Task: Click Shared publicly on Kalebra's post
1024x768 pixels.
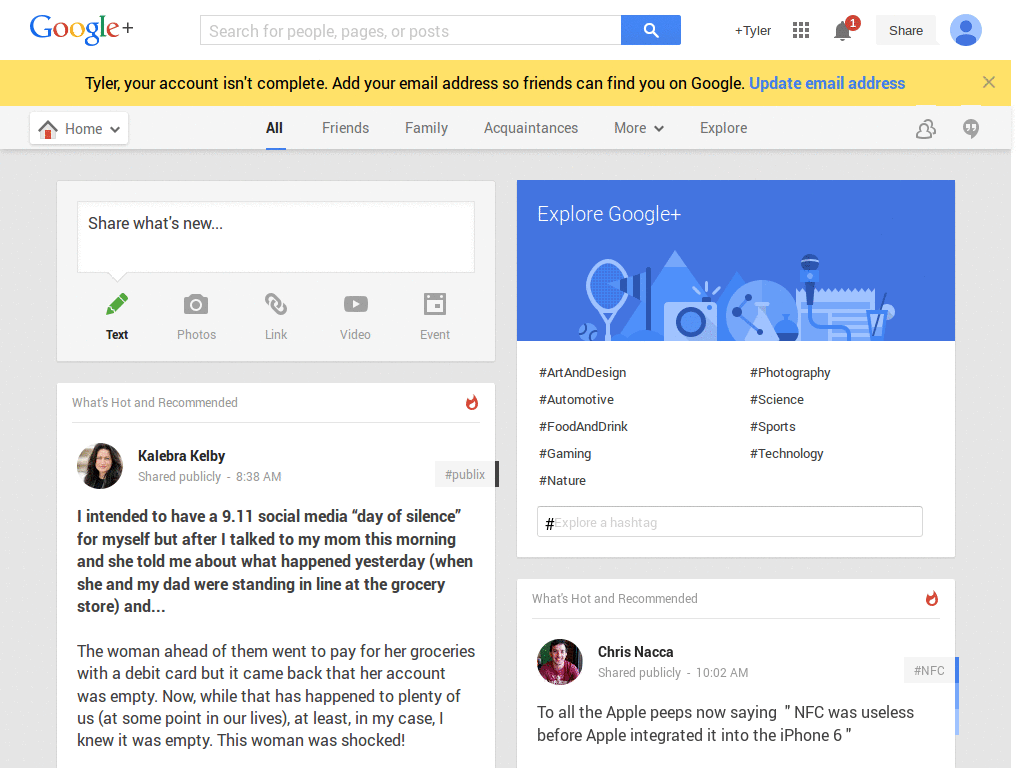Action: (180, 477)
